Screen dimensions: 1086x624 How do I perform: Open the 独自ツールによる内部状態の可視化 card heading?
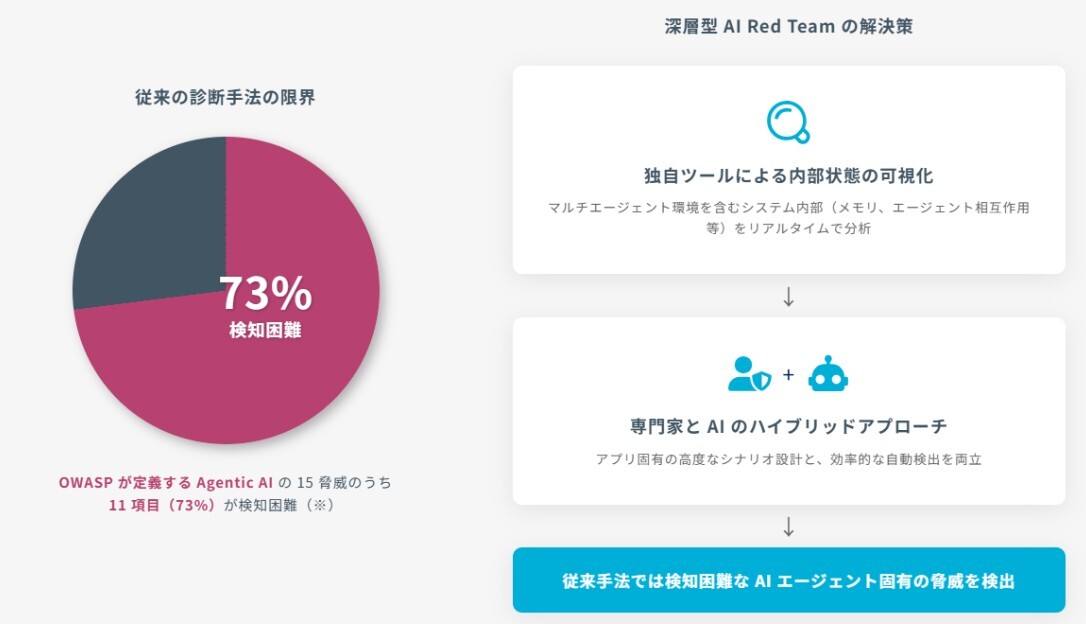(788, 176)
